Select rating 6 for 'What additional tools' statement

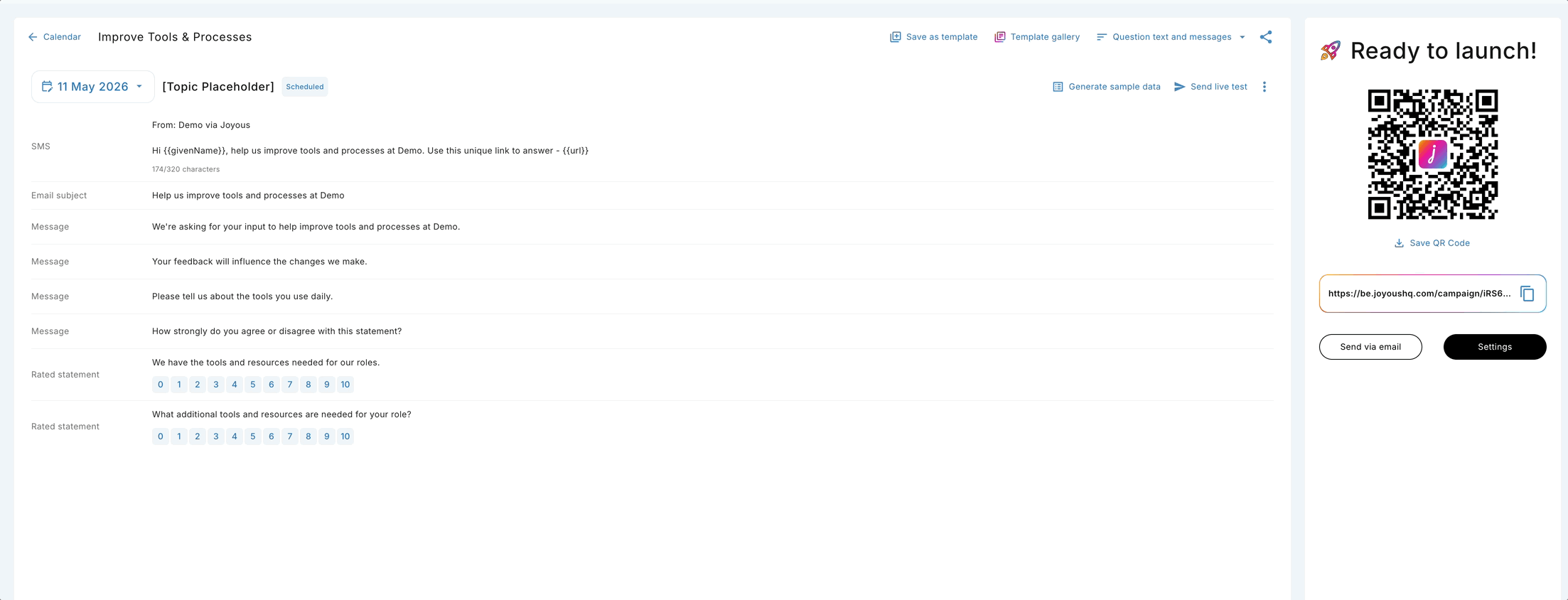272,436
